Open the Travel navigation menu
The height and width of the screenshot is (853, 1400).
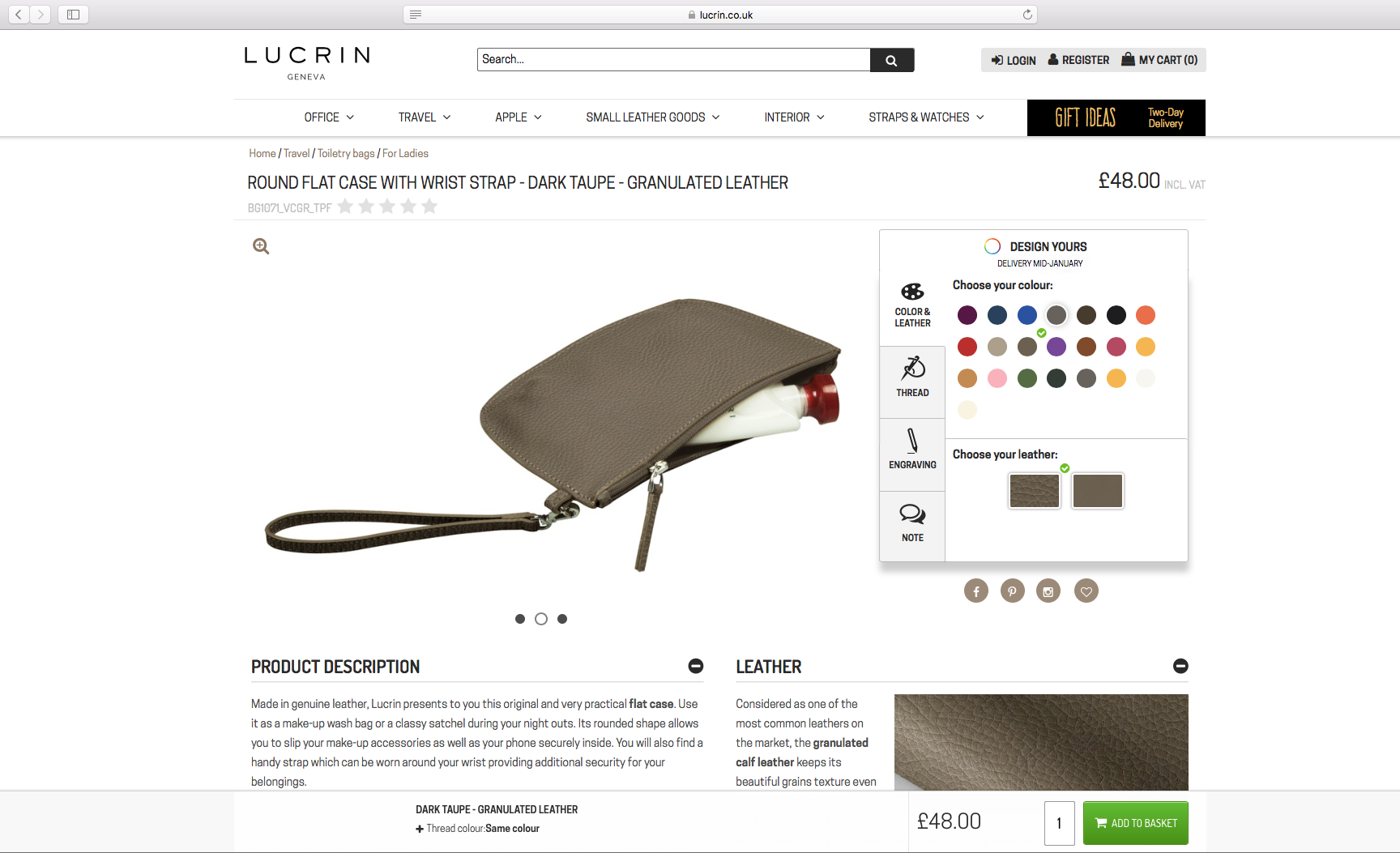425,117
